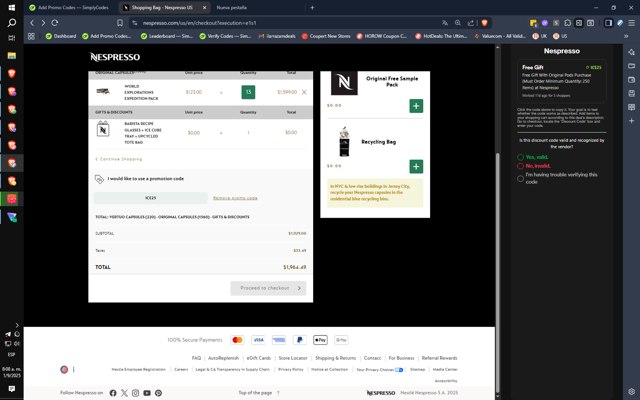Open Windows search magnifier on taskbar

11,23
